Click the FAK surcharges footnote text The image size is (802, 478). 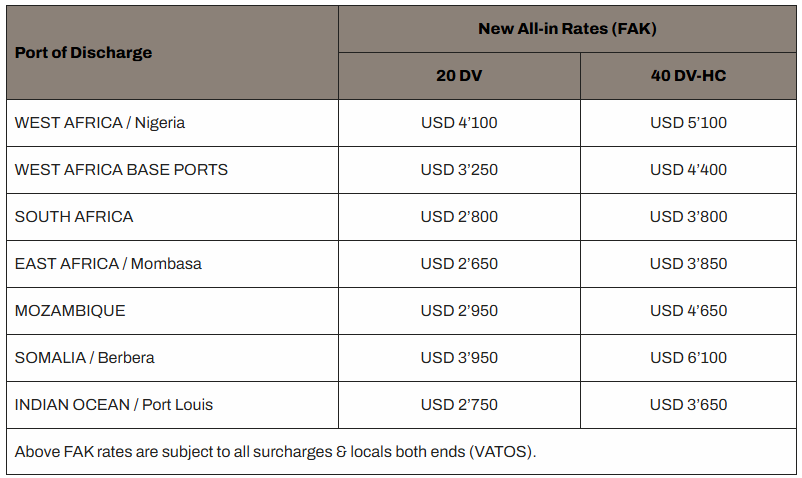(x=276, y=452)
